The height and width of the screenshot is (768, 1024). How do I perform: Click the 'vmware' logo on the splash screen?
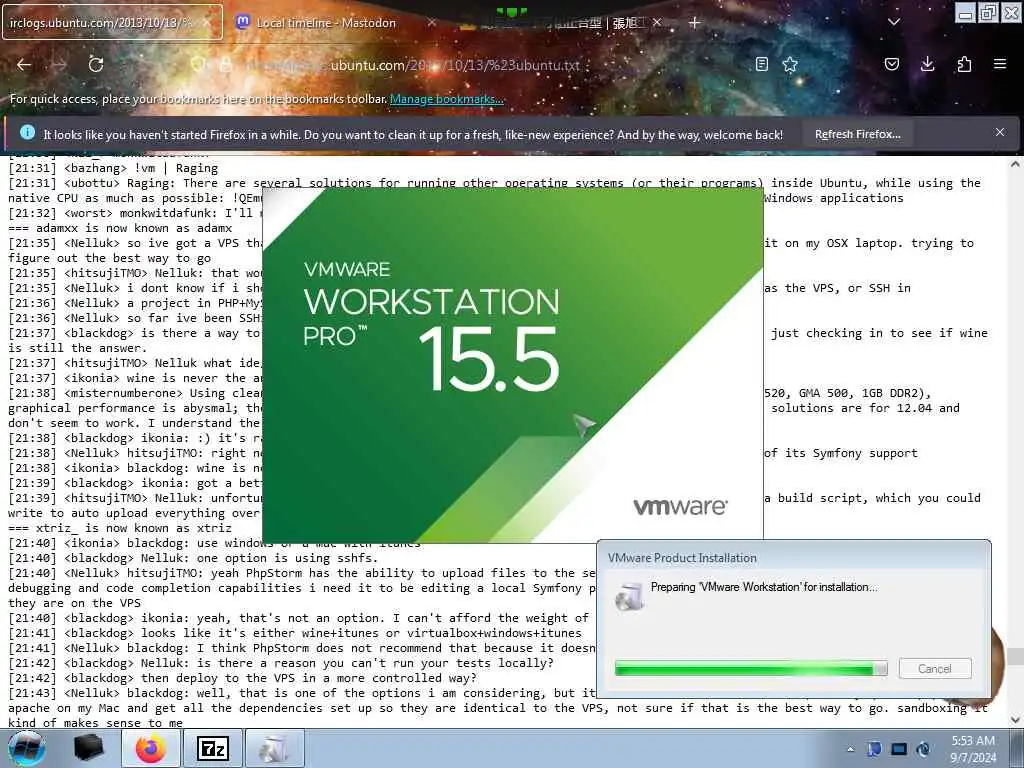680,507
